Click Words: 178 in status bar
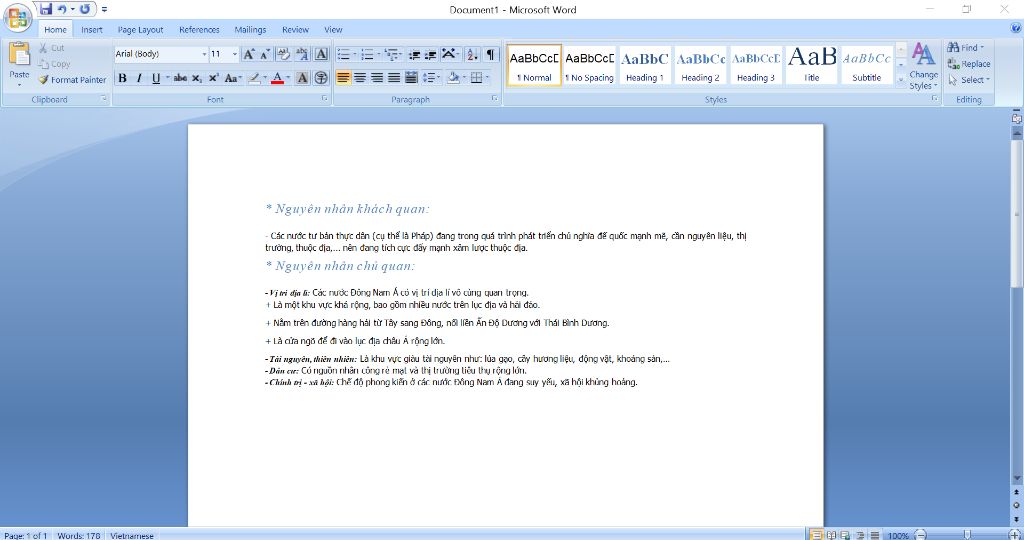 [78, 535]
